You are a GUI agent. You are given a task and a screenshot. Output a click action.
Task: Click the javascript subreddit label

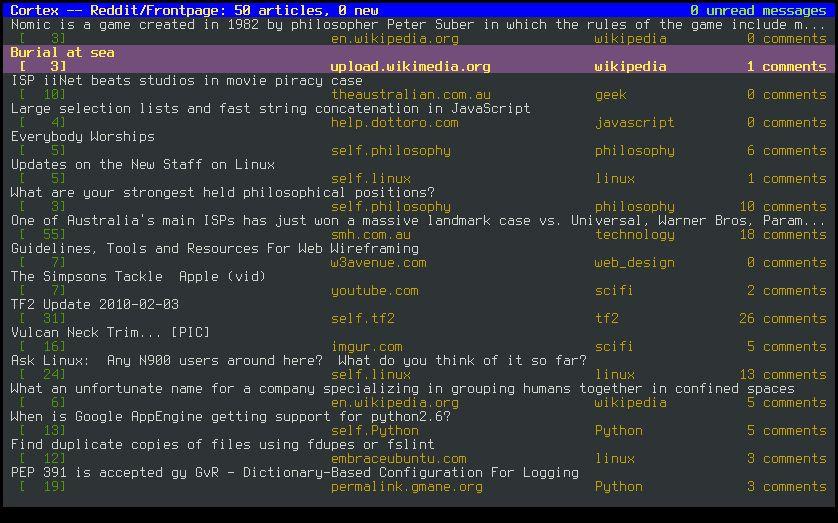pyautogui.click(x=634, y=122)
